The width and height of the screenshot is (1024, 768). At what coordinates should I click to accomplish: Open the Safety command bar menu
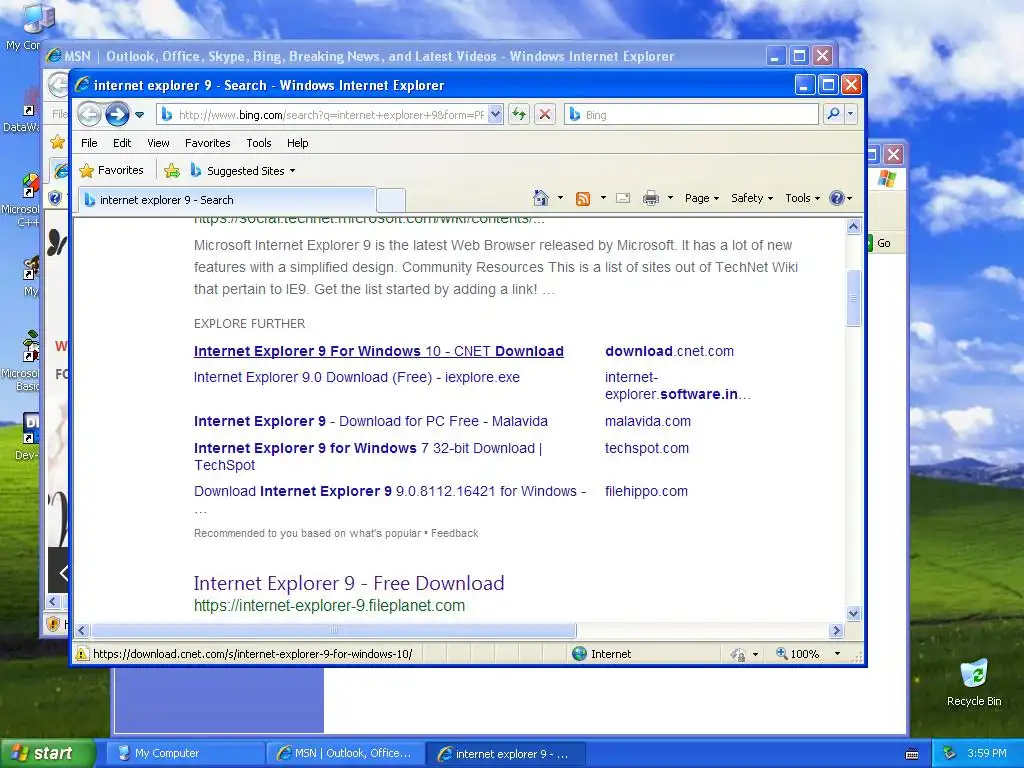click(752, 198)
